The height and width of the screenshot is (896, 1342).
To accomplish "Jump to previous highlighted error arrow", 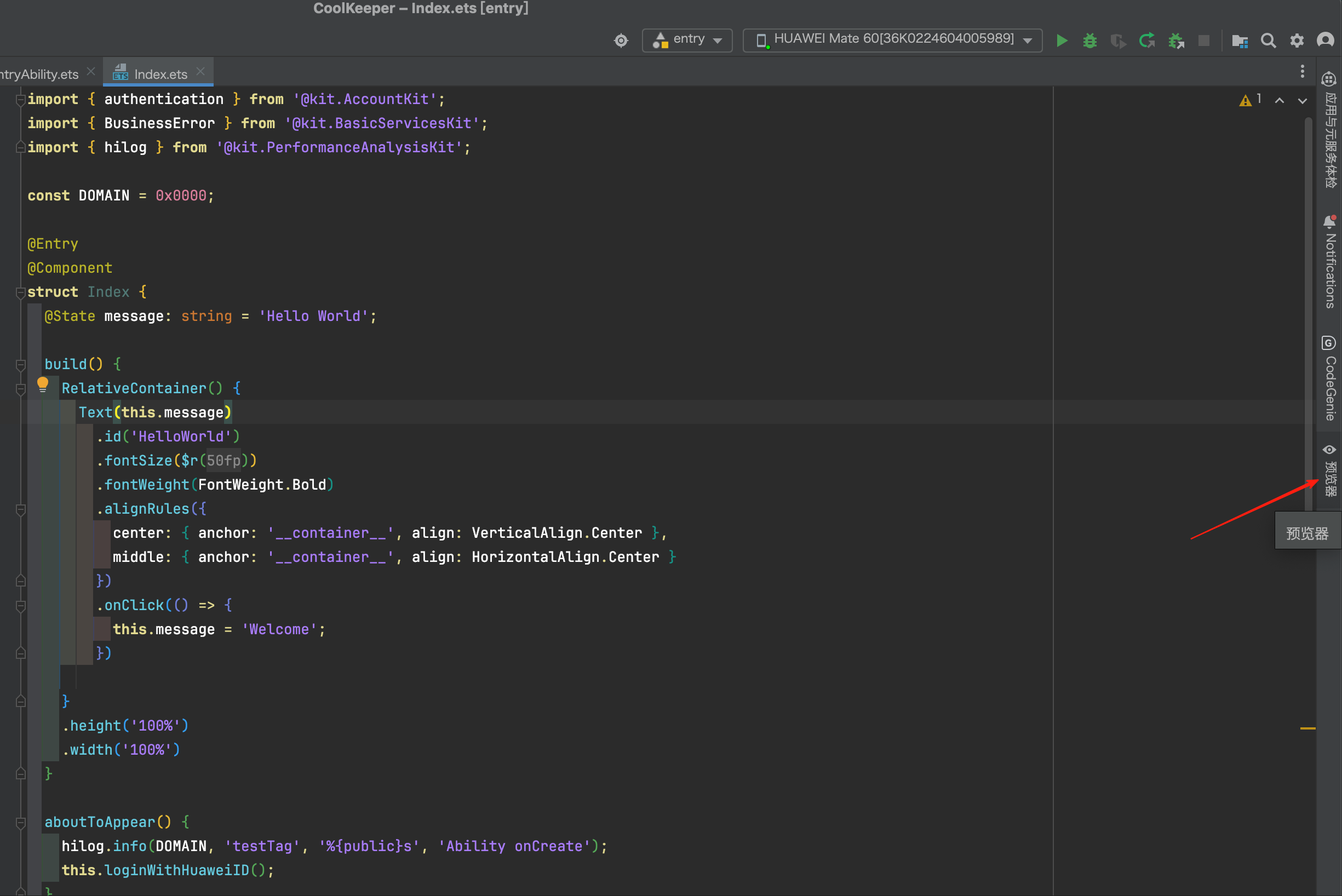I will click(x=1279, y=101).
